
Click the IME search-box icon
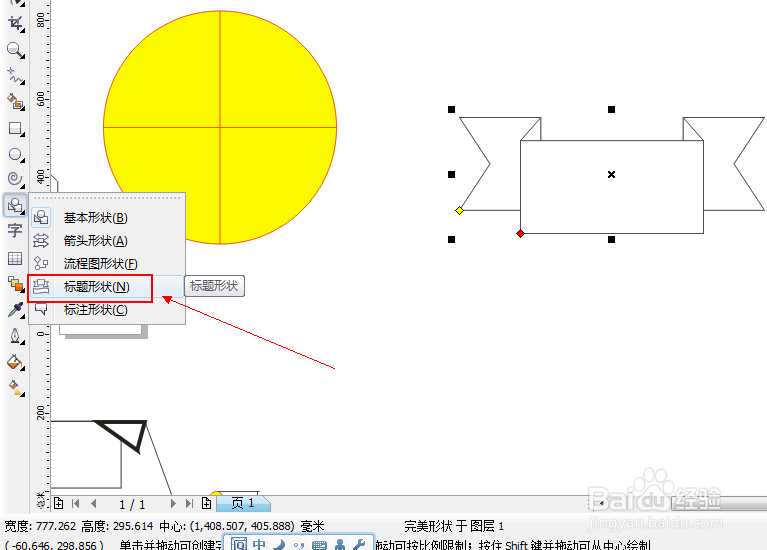click(x=239, y=544)
